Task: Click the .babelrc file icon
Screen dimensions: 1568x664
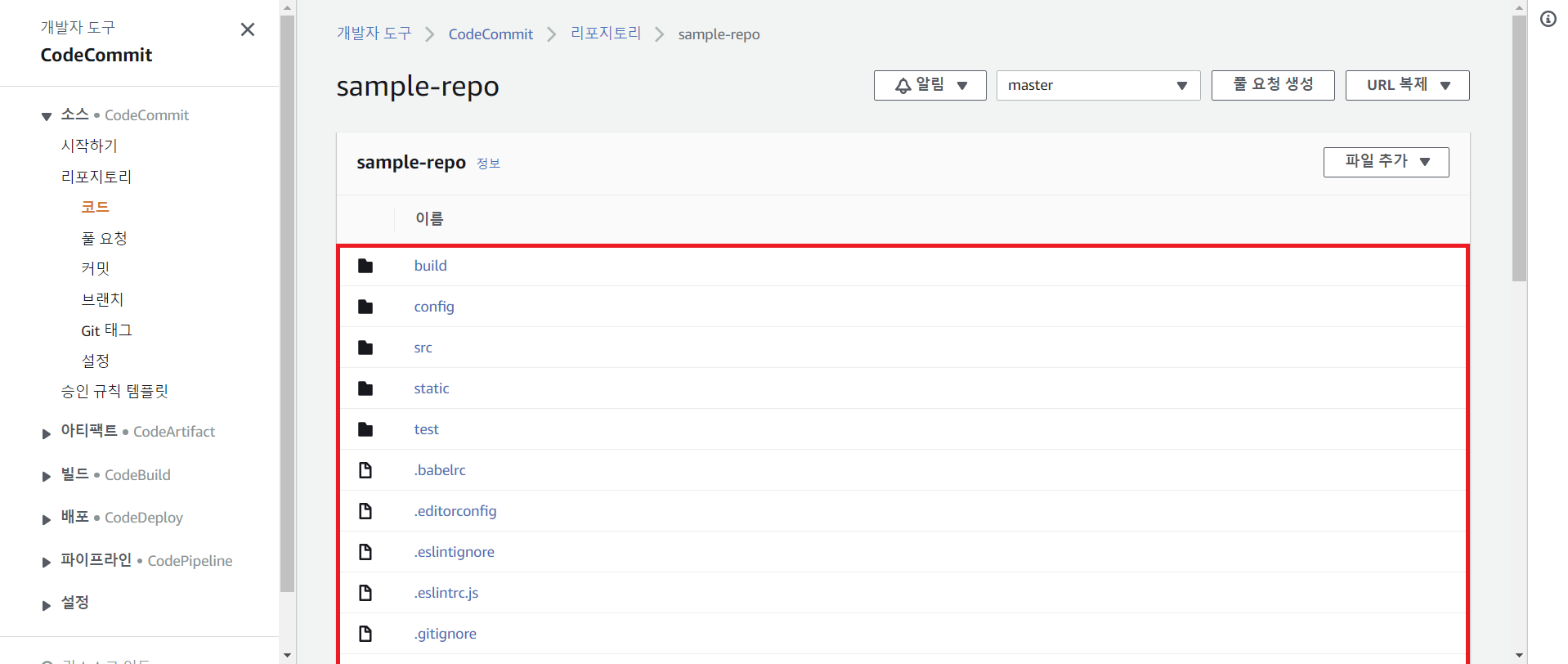Action: pyautogui.click(x=365, y=470)
